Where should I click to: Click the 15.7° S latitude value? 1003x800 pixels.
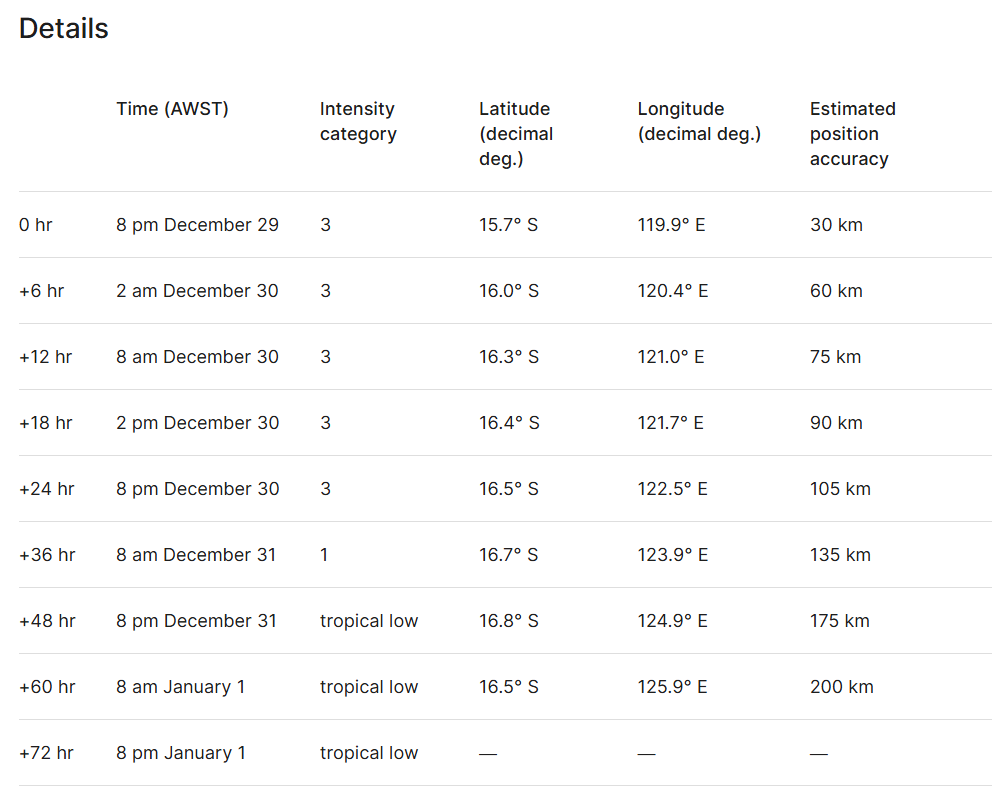508,225
